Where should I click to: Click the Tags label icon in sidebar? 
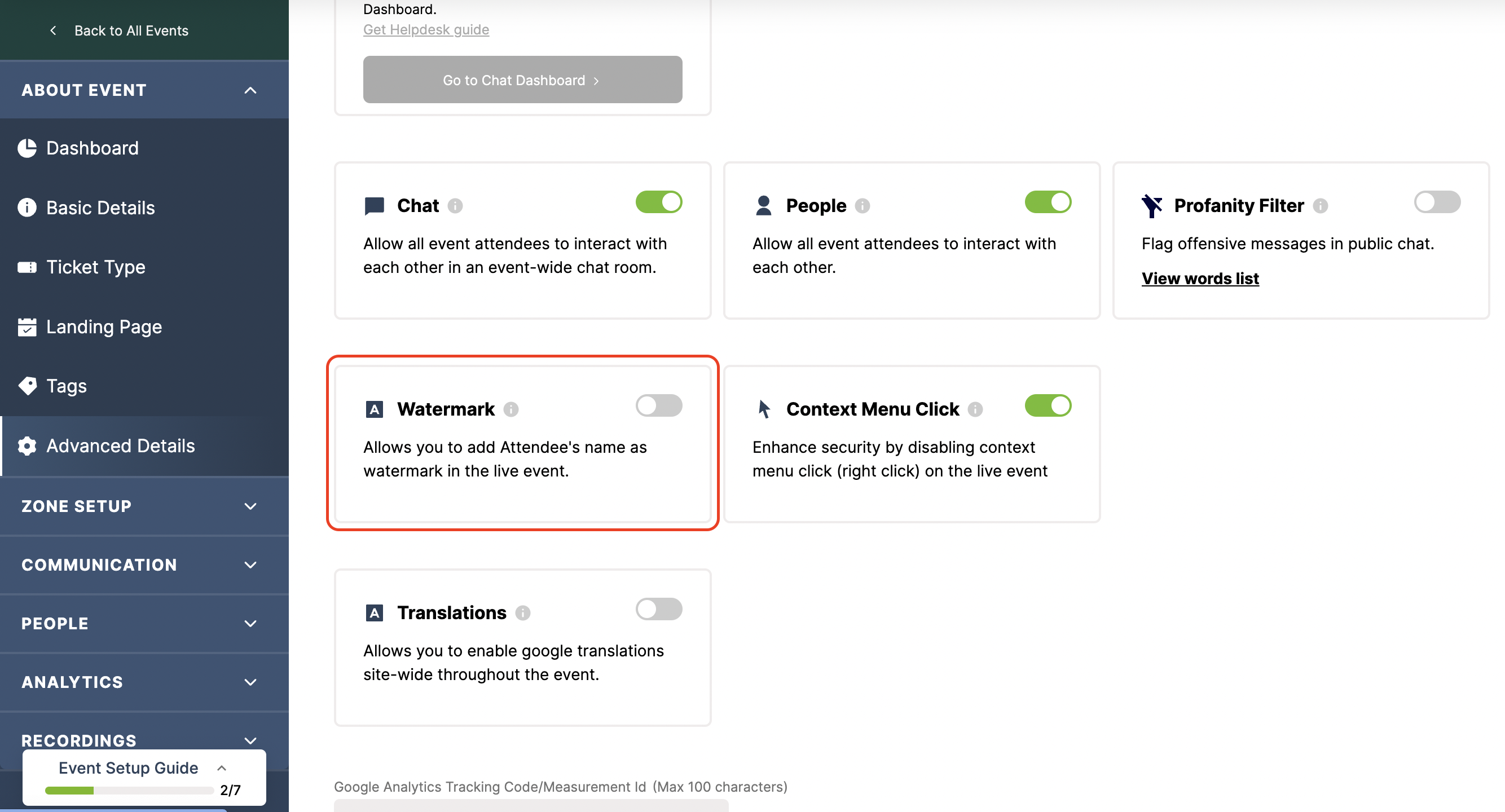(x=27, y=386)
